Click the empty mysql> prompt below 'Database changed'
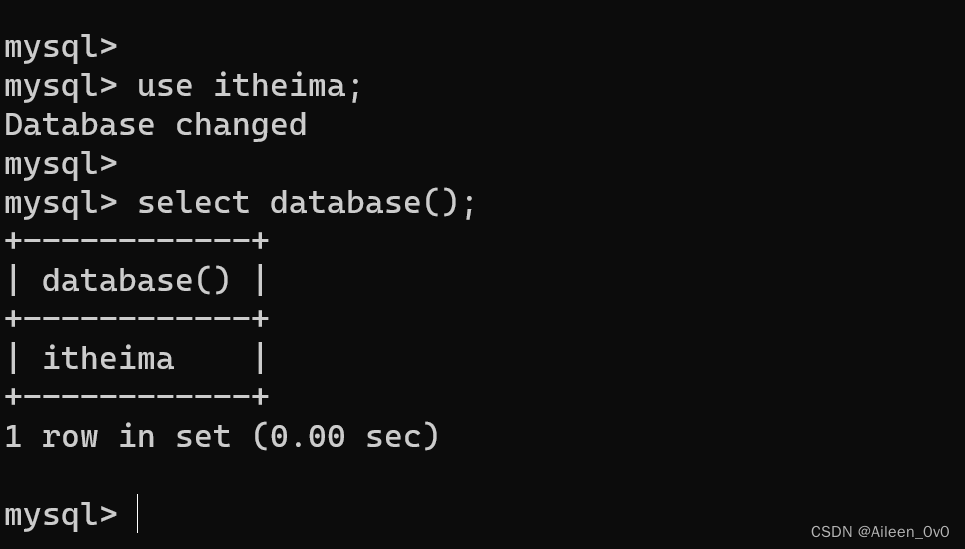Image resolution: width=965 pixels, height=549 pixels. point(60,164)
